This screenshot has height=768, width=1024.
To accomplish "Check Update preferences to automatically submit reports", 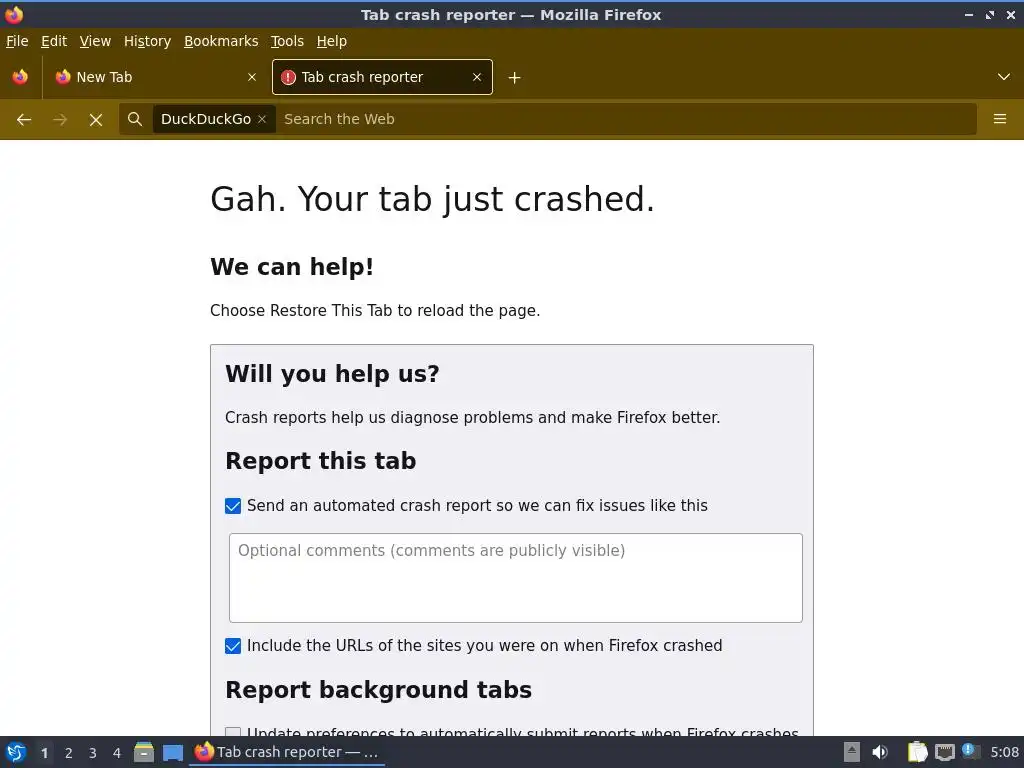I will 233,732.
